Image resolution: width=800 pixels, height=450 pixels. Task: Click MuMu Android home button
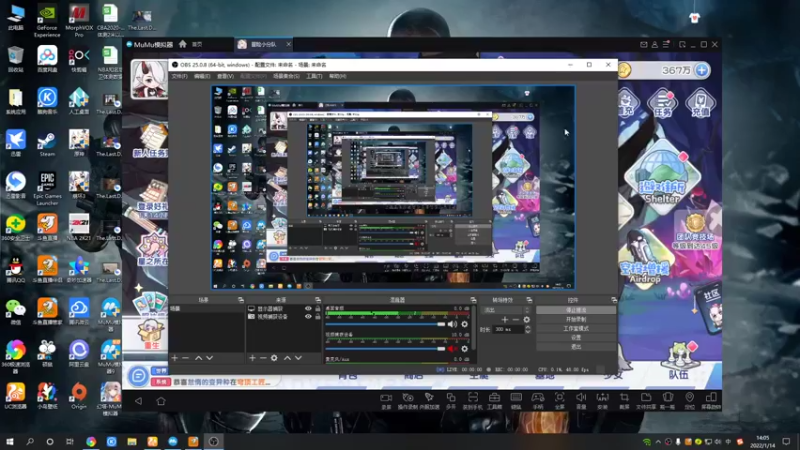161,401
